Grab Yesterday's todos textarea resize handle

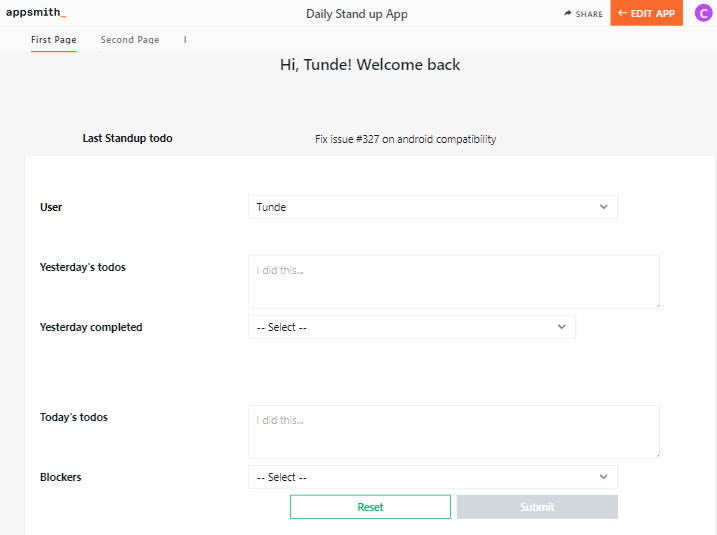655,304
